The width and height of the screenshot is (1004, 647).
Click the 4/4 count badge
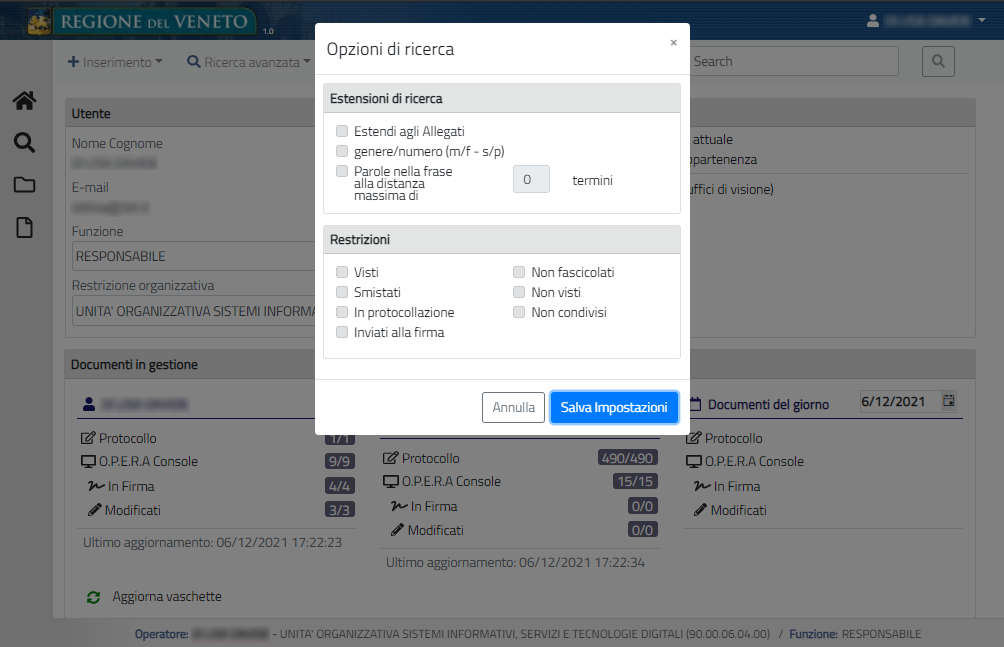pos(339,486)
